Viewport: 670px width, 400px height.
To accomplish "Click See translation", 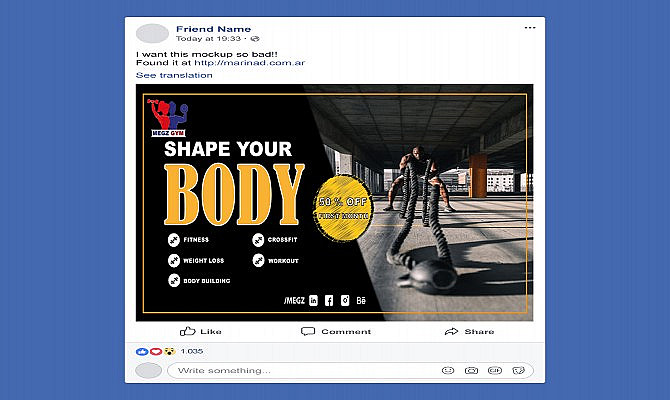I will tap(174, 75).
